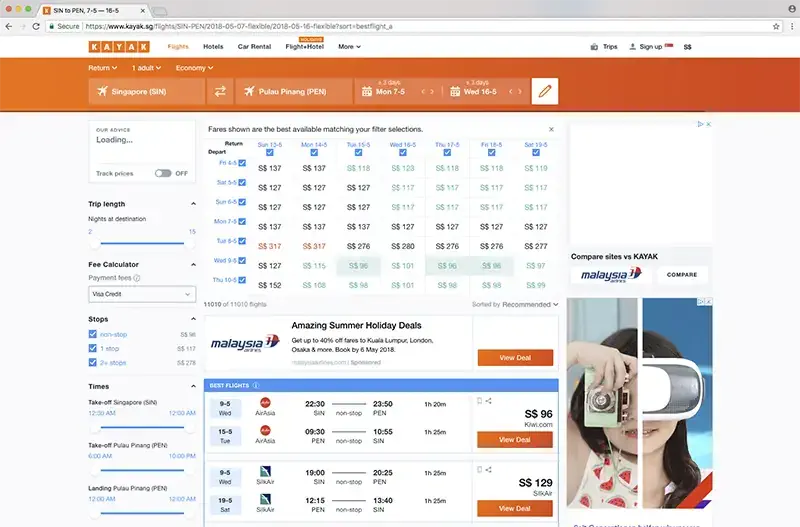This screenshot has width=800, height=527.
Task: Open the Economy cabin class dropdown
Action: click(x=194, y=68)
